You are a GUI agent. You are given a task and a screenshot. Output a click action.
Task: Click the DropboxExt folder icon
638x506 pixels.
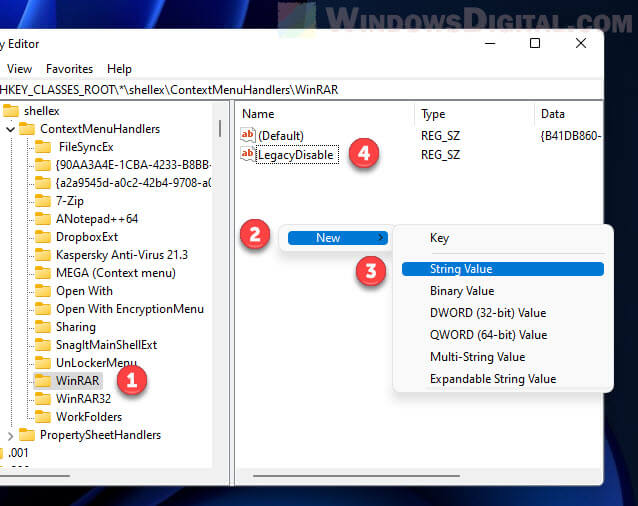(x=43, y=237)
